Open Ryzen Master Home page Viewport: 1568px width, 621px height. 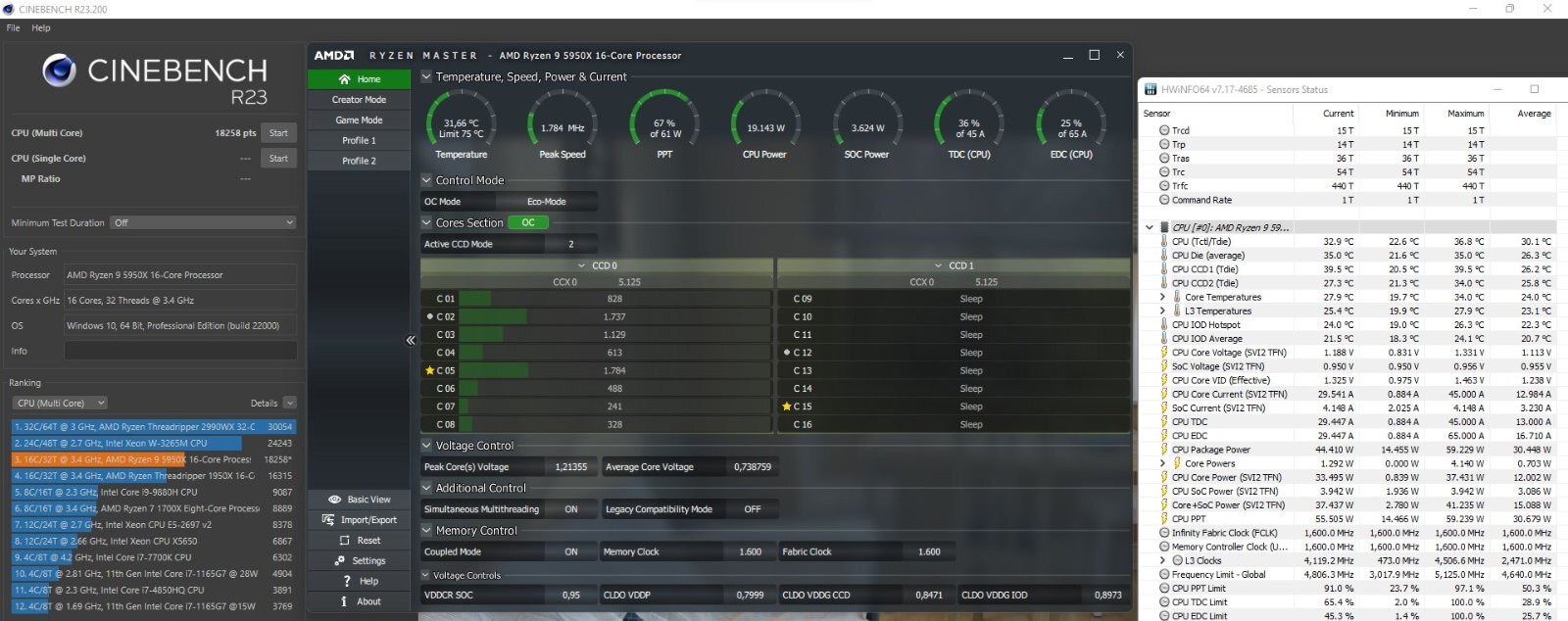359,79
